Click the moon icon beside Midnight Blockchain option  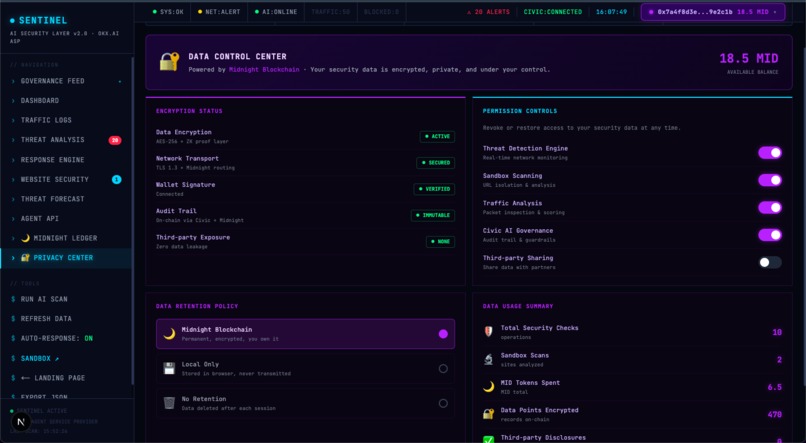coord(169,334)
